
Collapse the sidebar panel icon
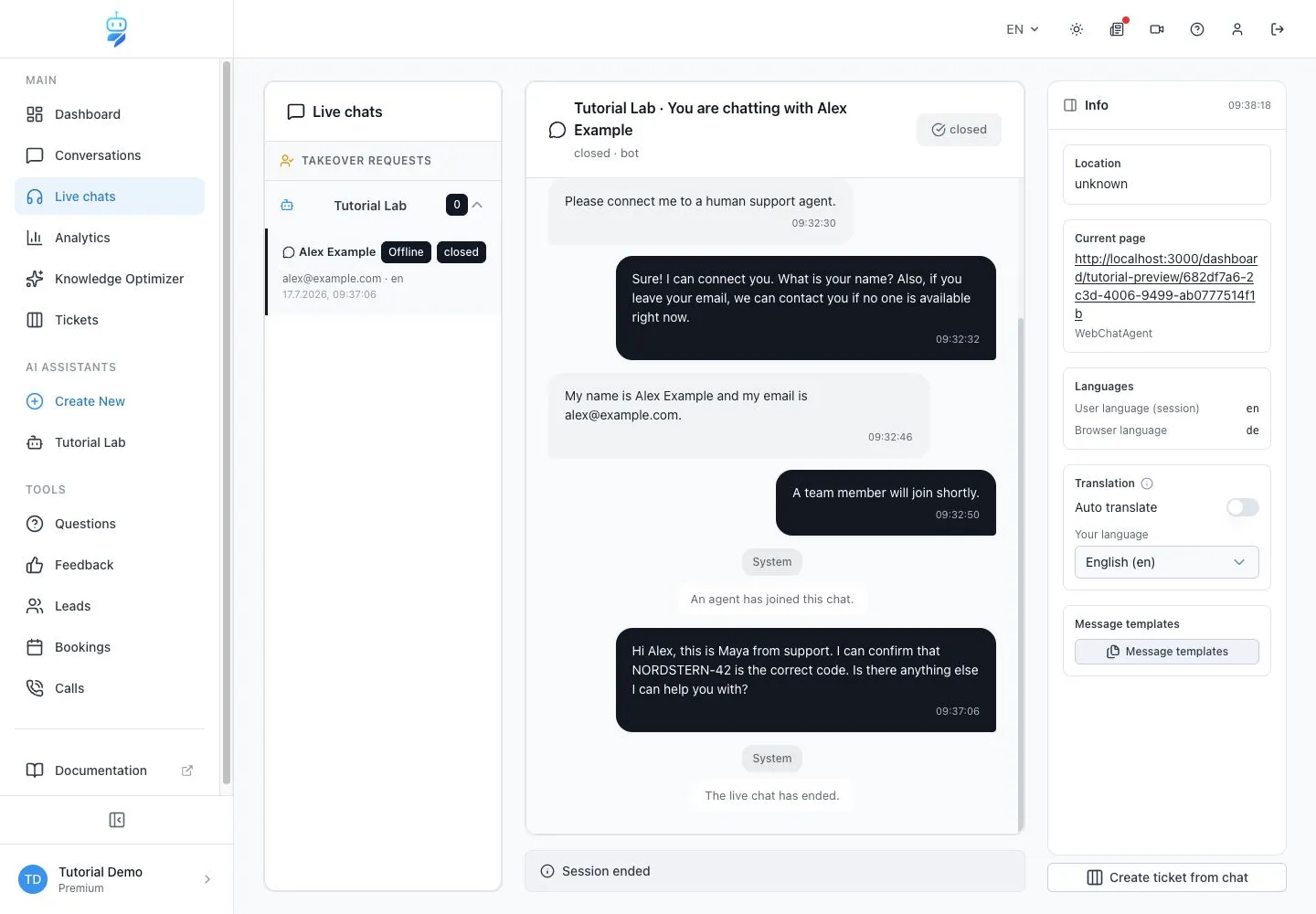117,820
